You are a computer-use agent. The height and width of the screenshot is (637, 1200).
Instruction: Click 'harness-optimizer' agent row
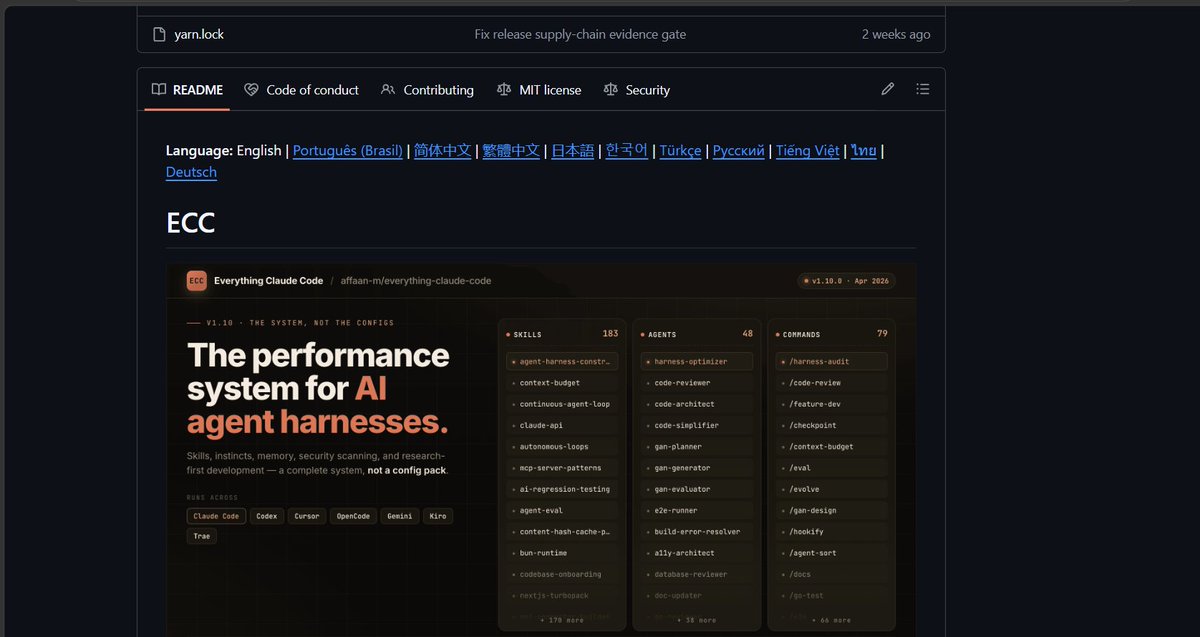pyautogui.click(x=697, y=361)
